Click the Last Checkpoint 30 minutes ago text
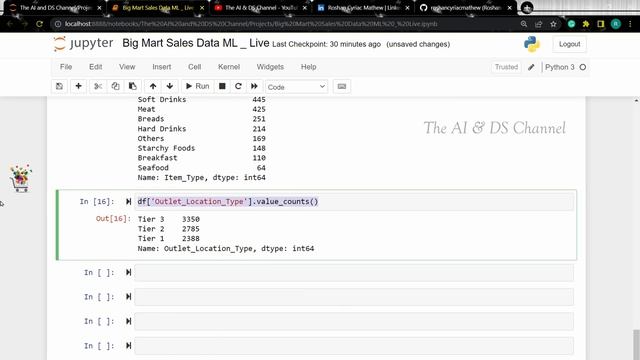The image size is (640, 360). click(x=327, y=44)
